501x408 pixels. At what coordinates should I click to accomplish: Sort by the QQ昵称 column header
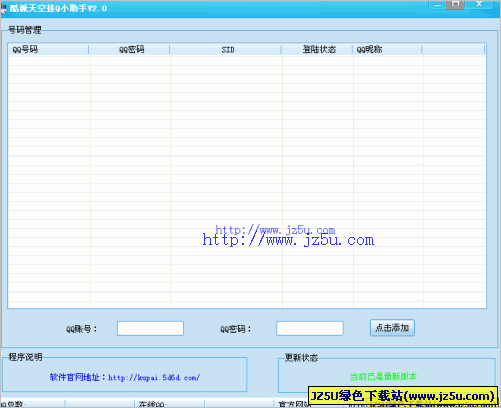point(387,50)
